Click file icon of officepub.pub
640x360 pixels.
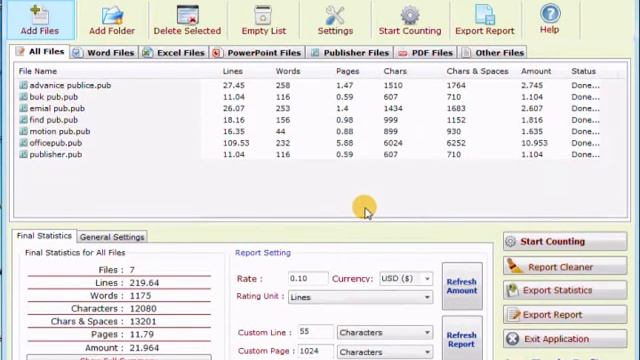pyautogui.click(x=23, y=143)
